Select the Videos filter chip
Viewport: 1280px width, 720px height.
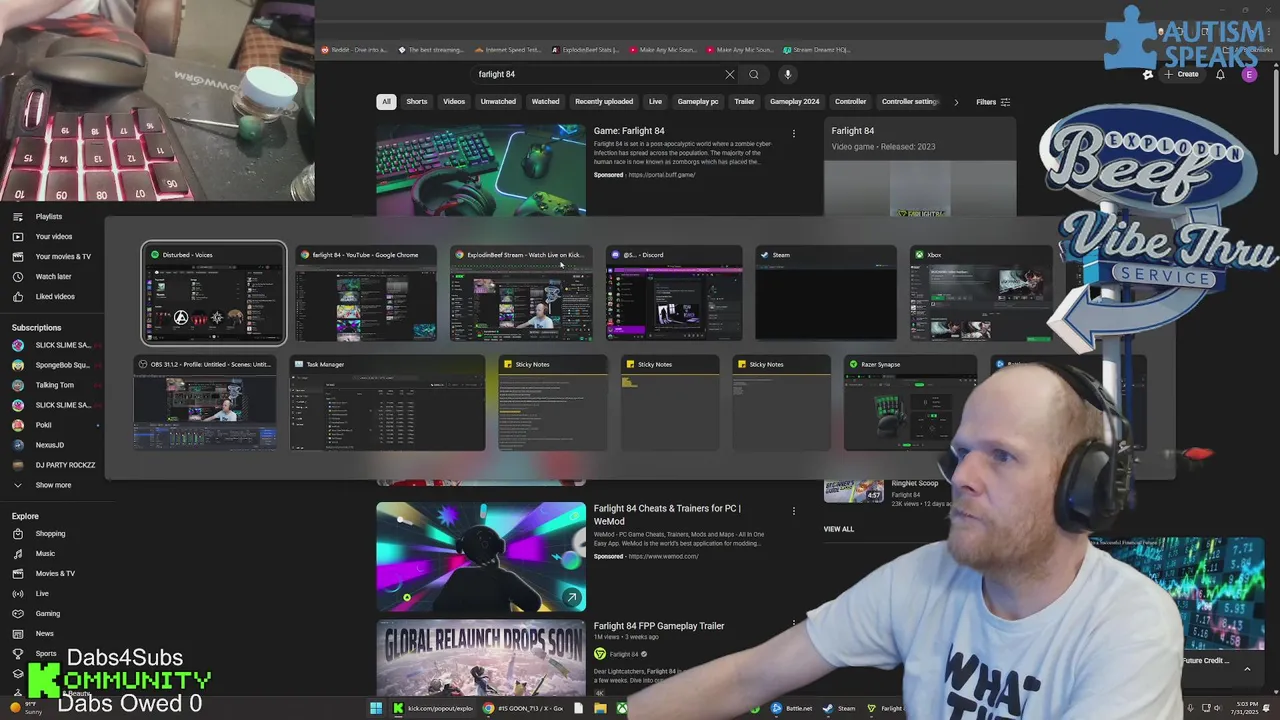[454, 102]
